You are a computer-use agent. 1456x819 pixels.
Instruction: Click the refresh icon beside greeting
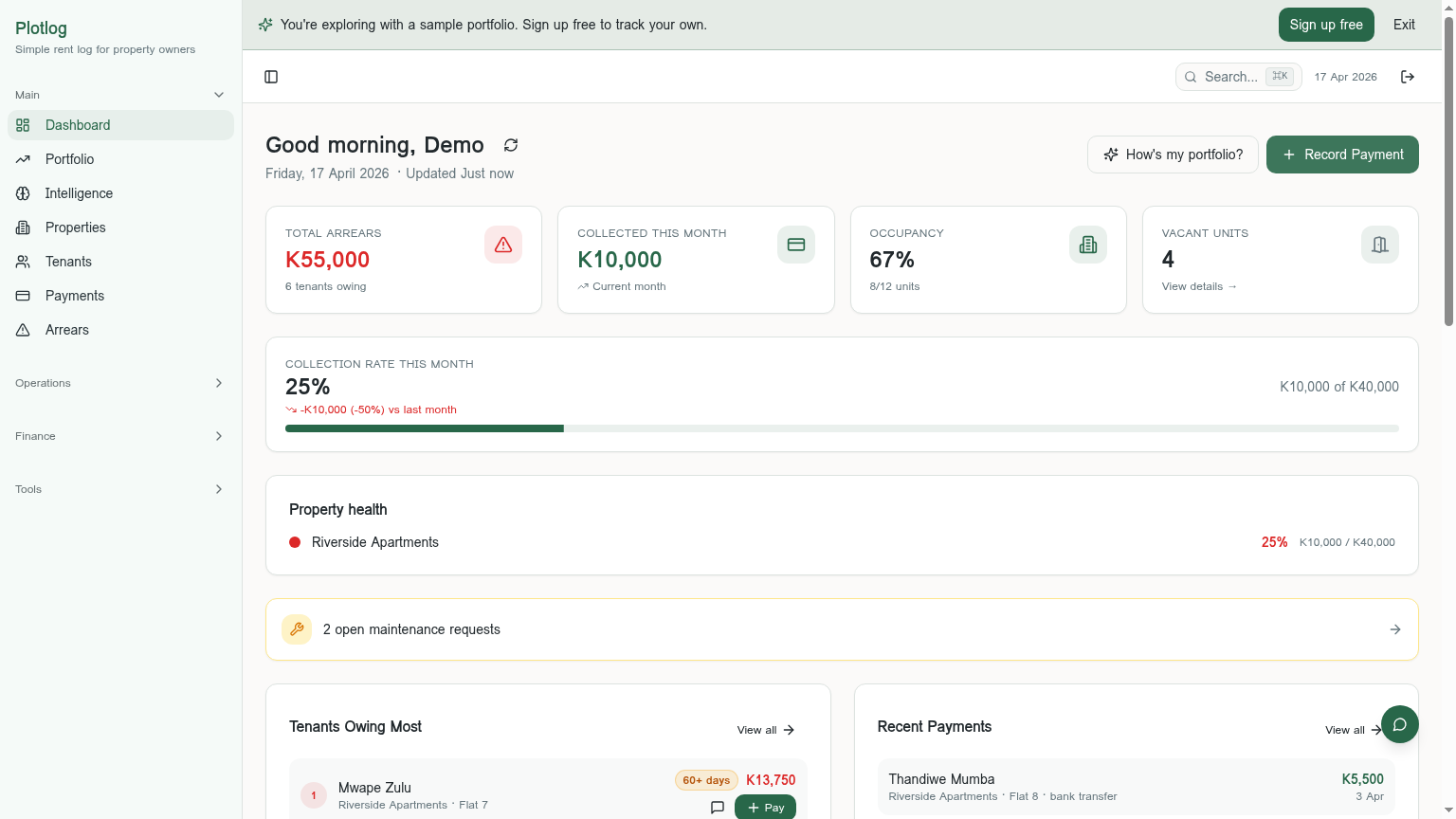[511, 145]
